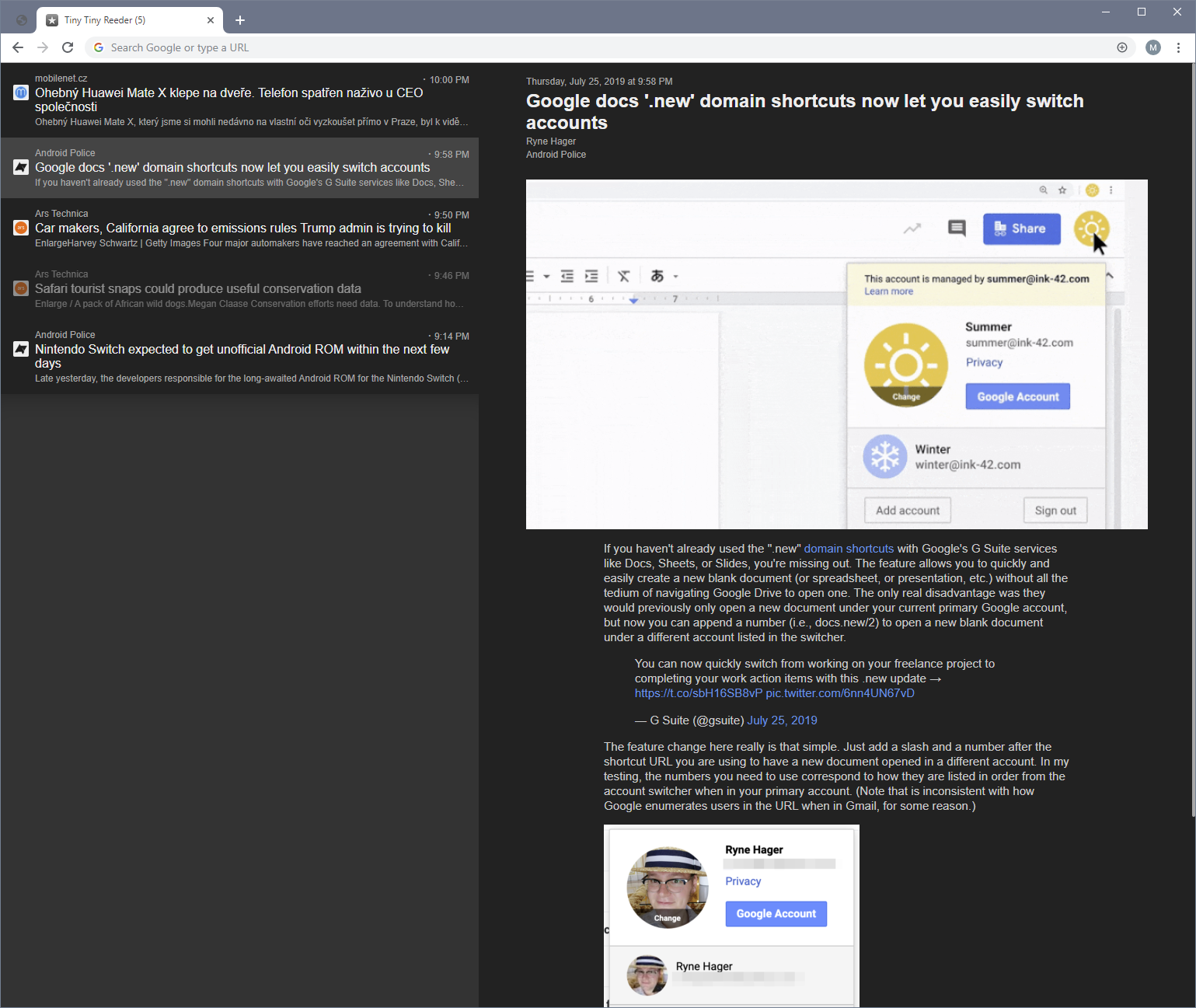Open a new browser tab
This screenshot has height=1008, width=1196.
[x=240, y=20]
